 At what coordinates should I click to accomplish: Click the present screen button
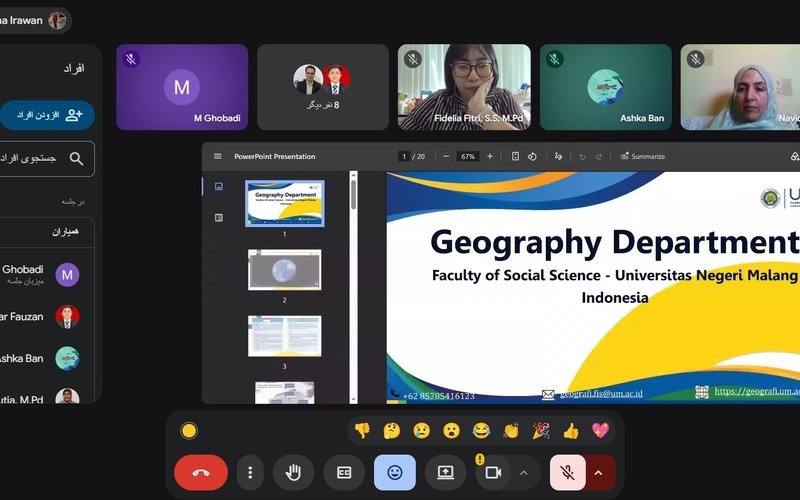click(445, 472)
